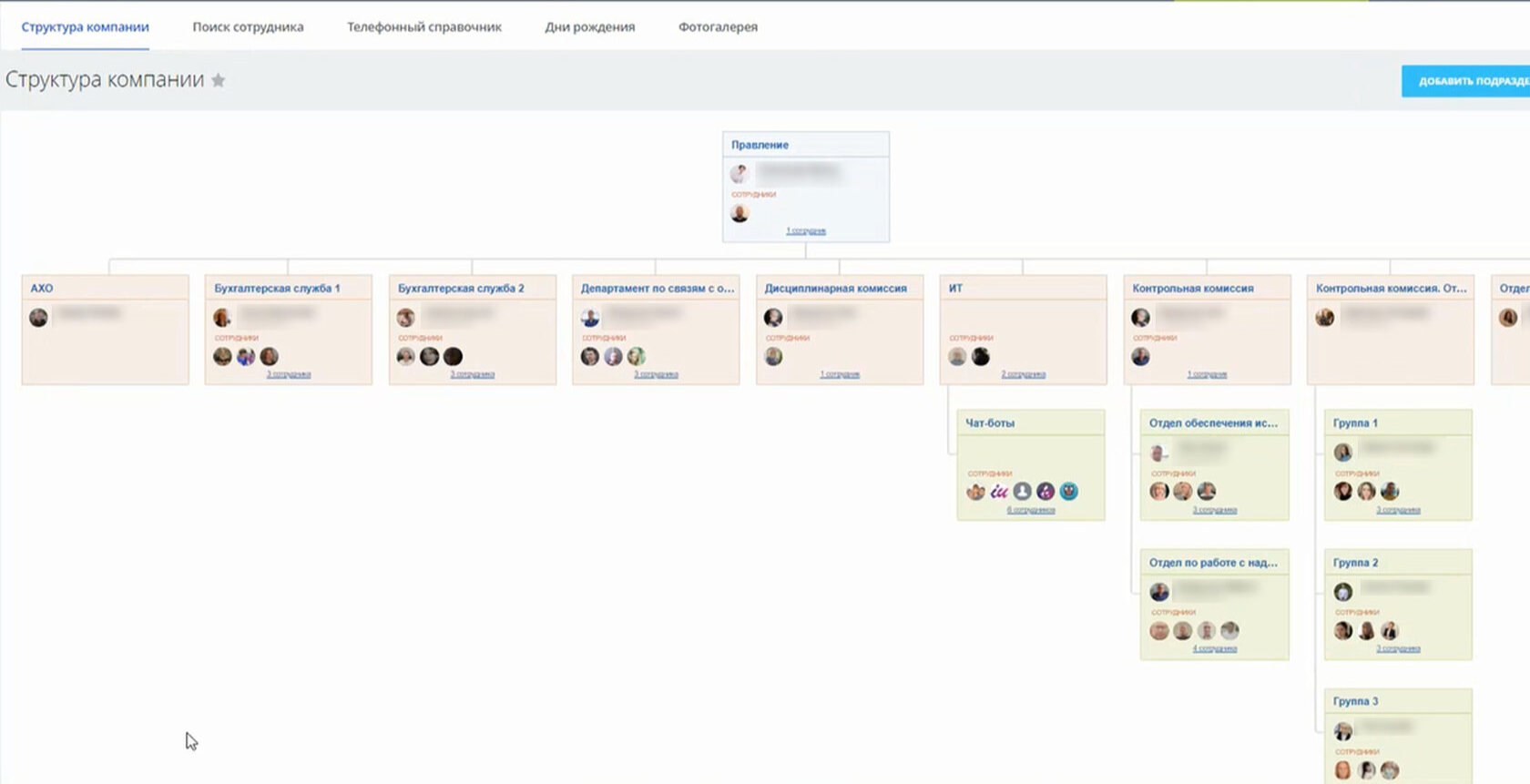Click employee avatar in Контрольная комиссия card
This screenshot has width=1530, height=784.
(1140, 357)
